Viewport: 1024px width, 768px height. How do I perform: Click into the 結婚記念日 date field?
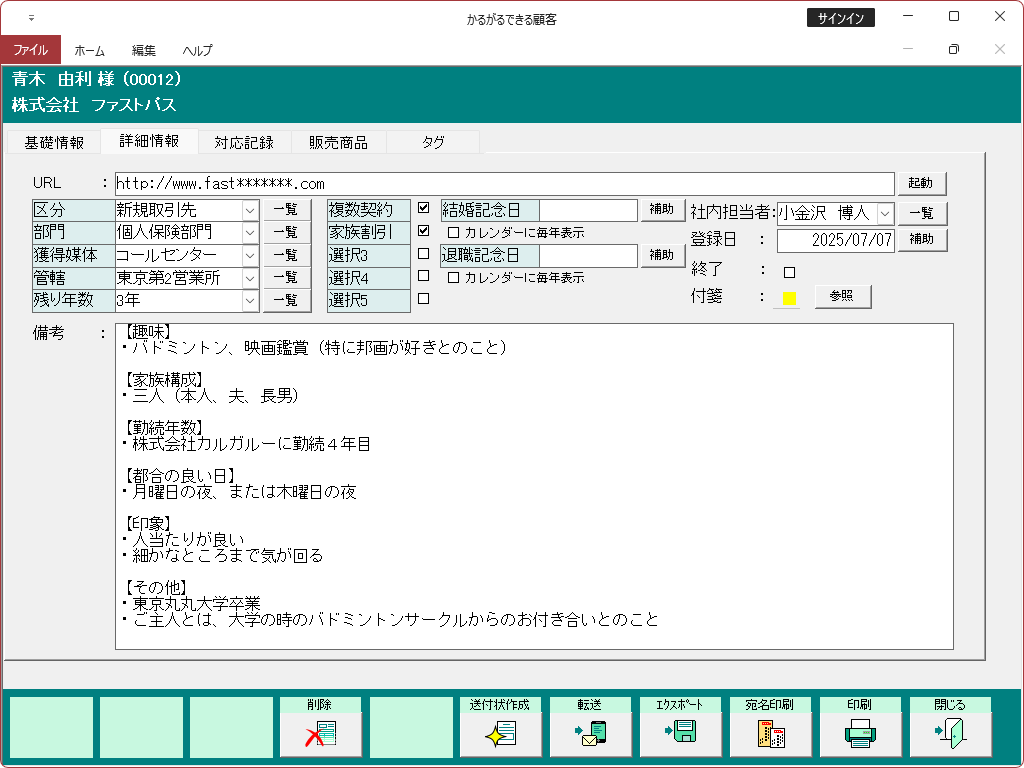(x=588, y=210)
